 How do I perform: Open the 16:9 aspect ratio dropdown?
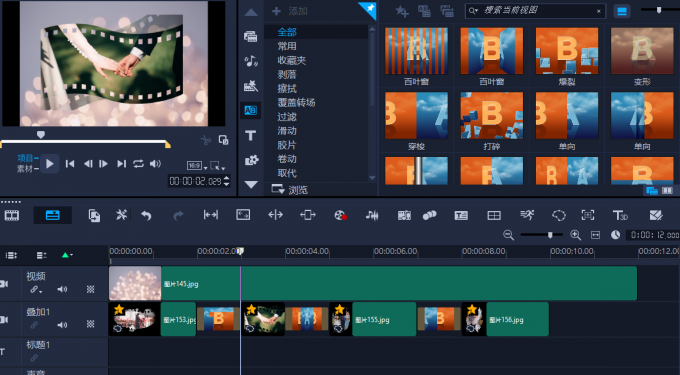[196, 166]
